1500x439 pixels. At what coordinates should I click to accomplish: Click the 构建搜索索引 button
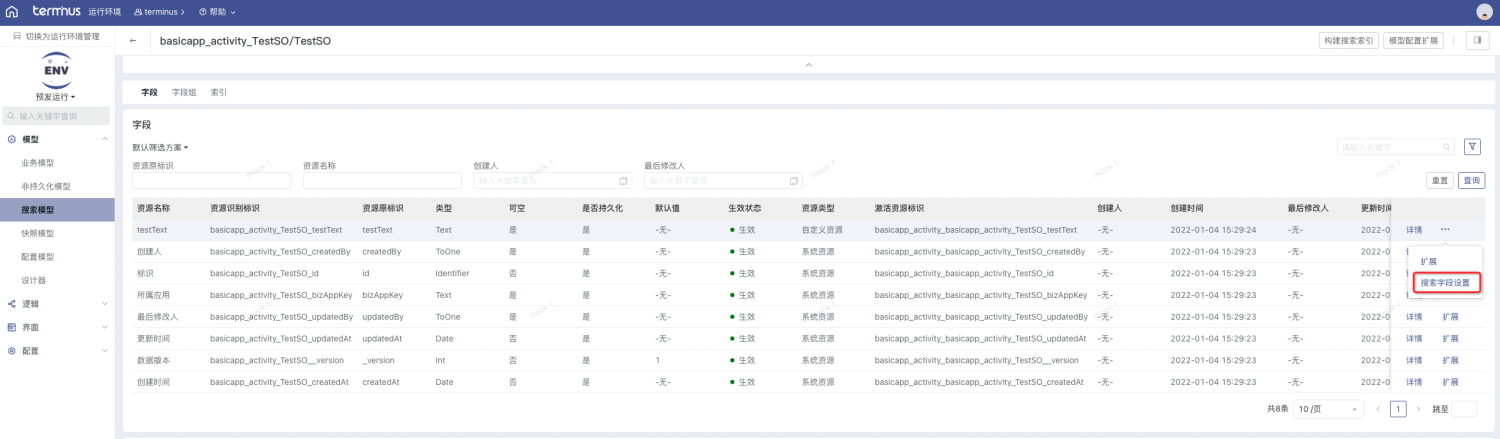point(1349,41)
